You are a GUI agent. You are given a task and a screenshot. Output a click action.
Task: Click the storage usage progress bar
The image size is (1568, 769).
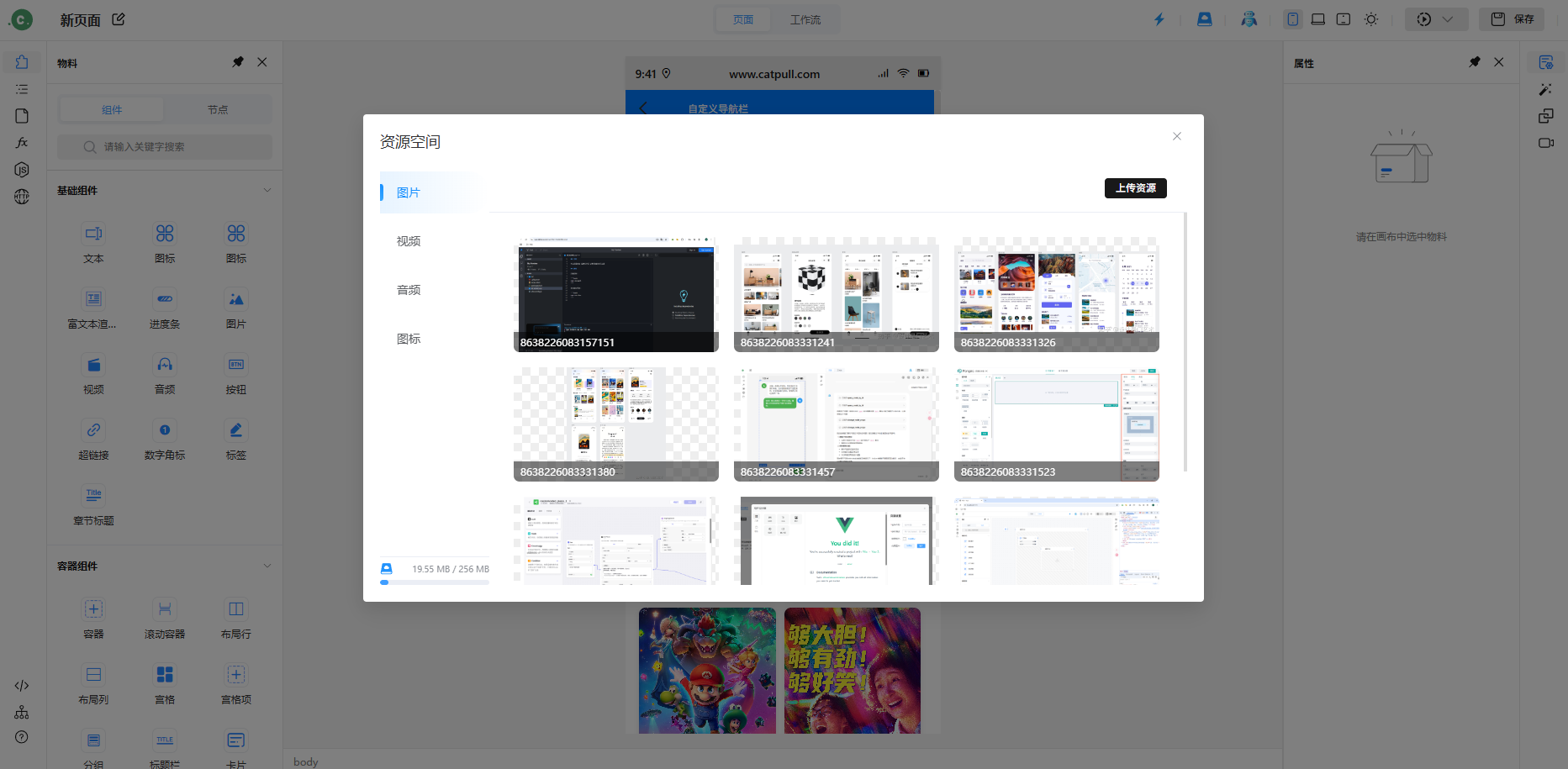(x=435, y=582)
